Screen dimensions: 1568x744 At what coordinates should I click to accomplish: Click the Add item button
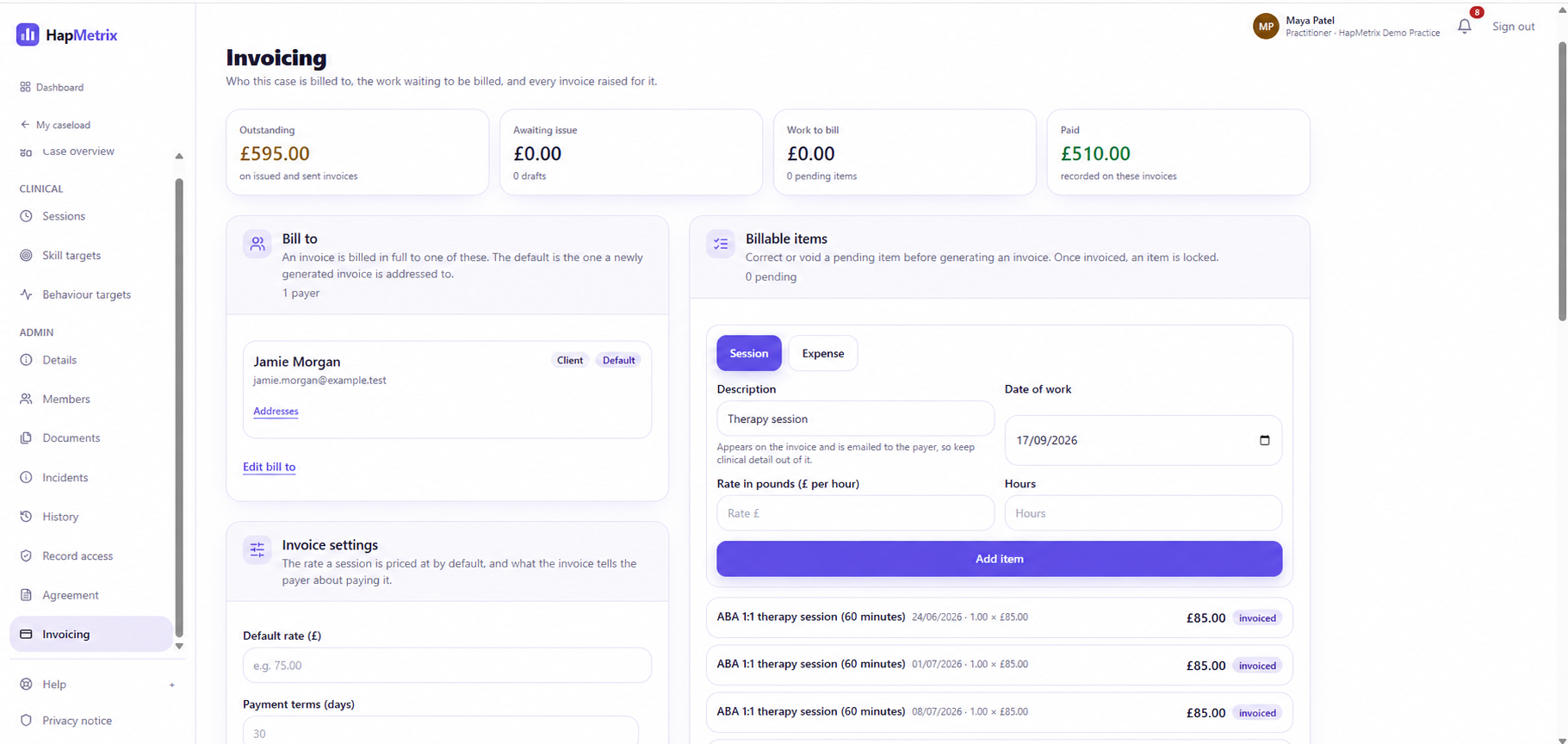tap(999, 559)
